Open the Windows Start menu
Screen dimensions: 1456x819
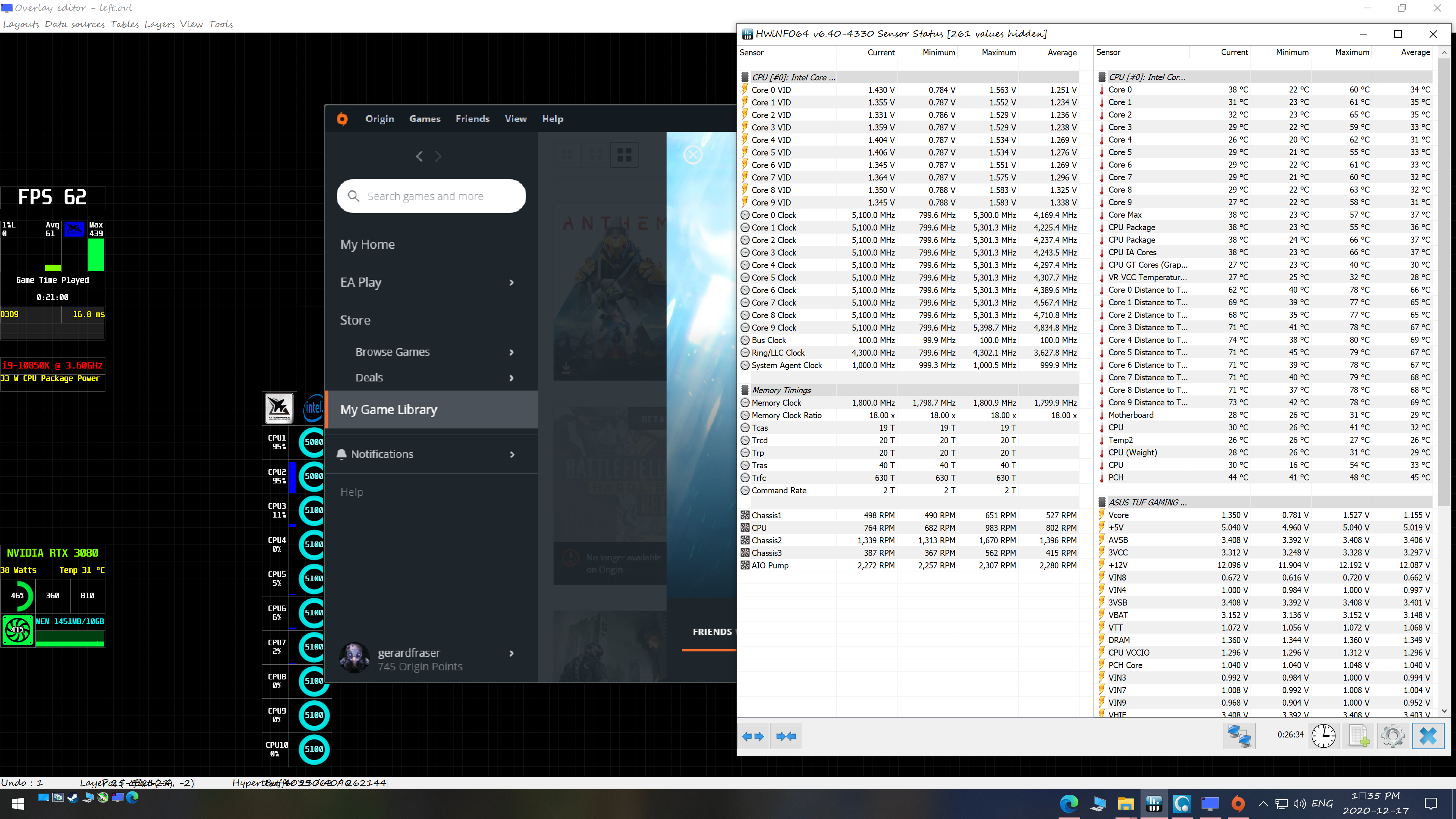coord(18,803)
